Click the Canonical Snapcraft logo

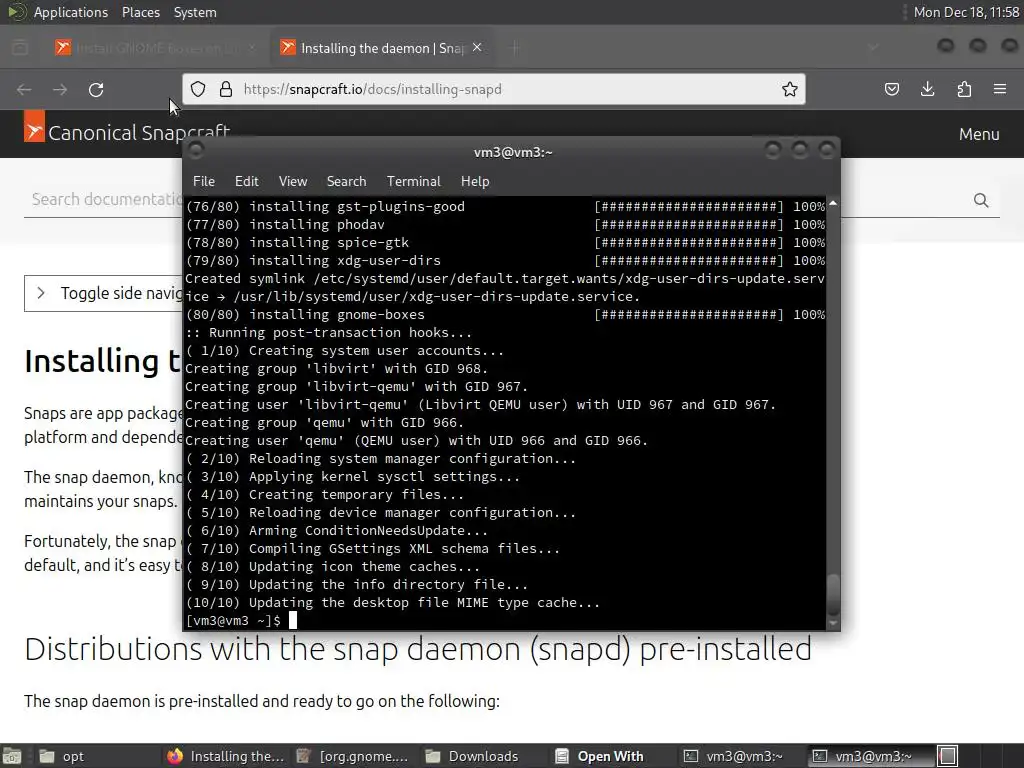(x=127, y=133)
